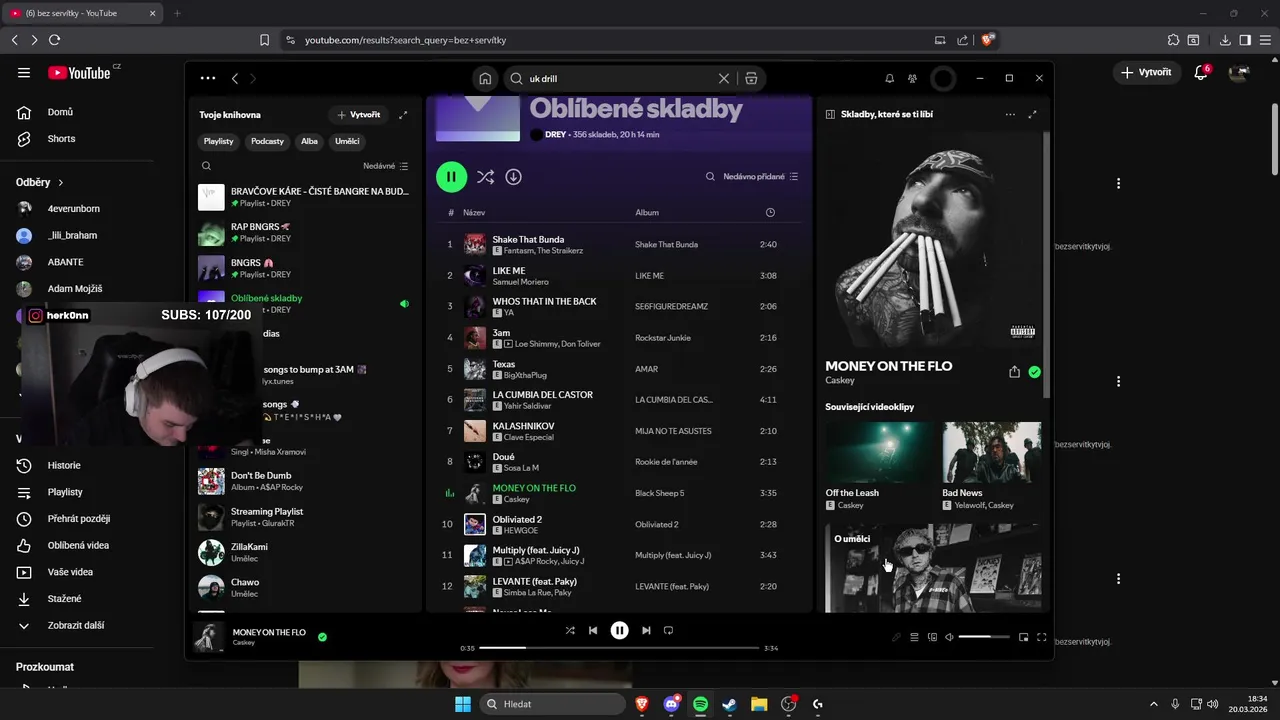Open the Spotify queue icon in bottom bar
The height and width of the screenshot is (720, 1280).
click(x=914, y=637)
